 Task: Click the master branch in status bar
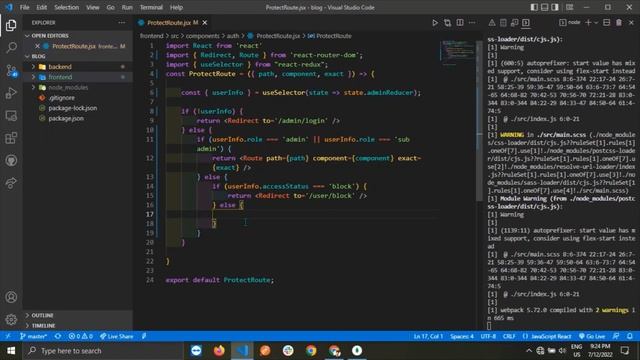point(33,336)
